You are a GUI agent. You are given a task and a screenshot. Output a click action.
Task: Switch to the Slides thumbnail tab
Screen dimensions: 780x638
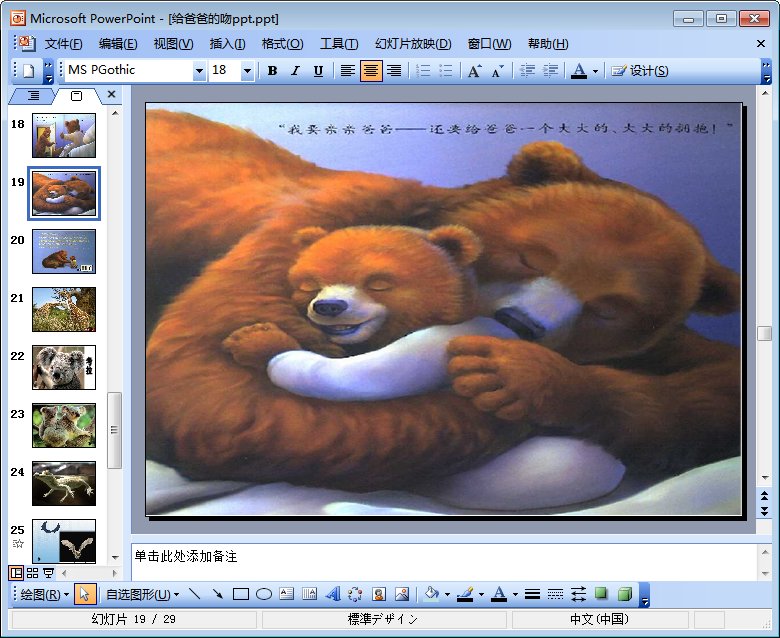coord(76,95)
